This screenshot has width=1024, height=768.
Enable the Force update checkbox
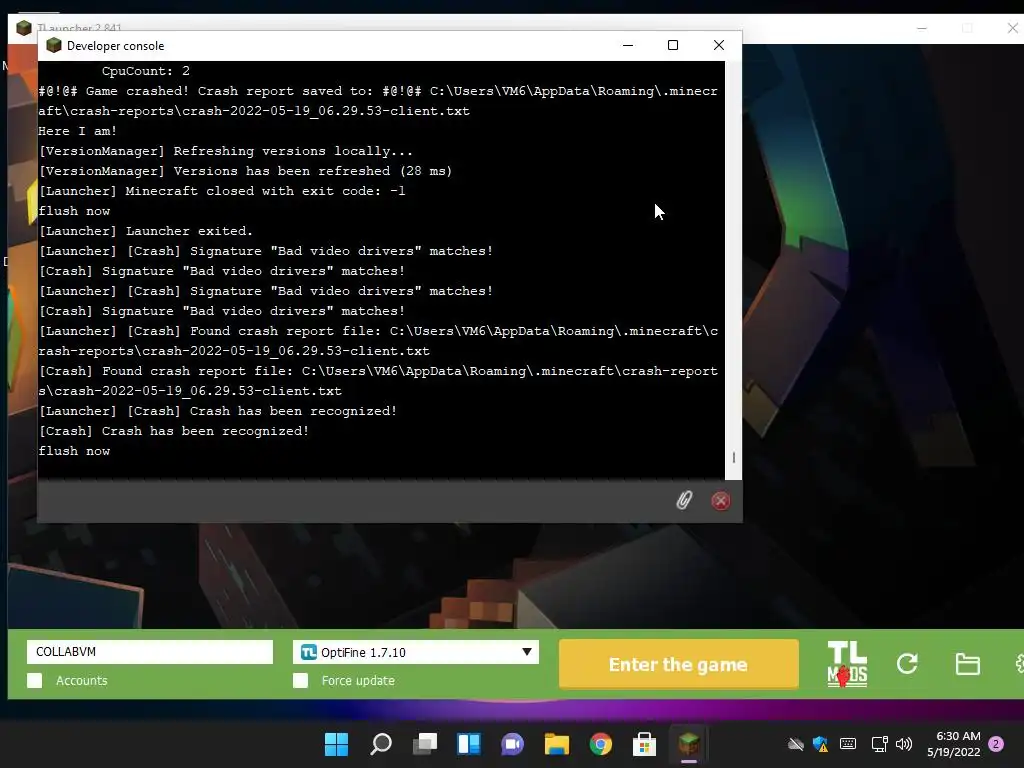click(300, 680)
